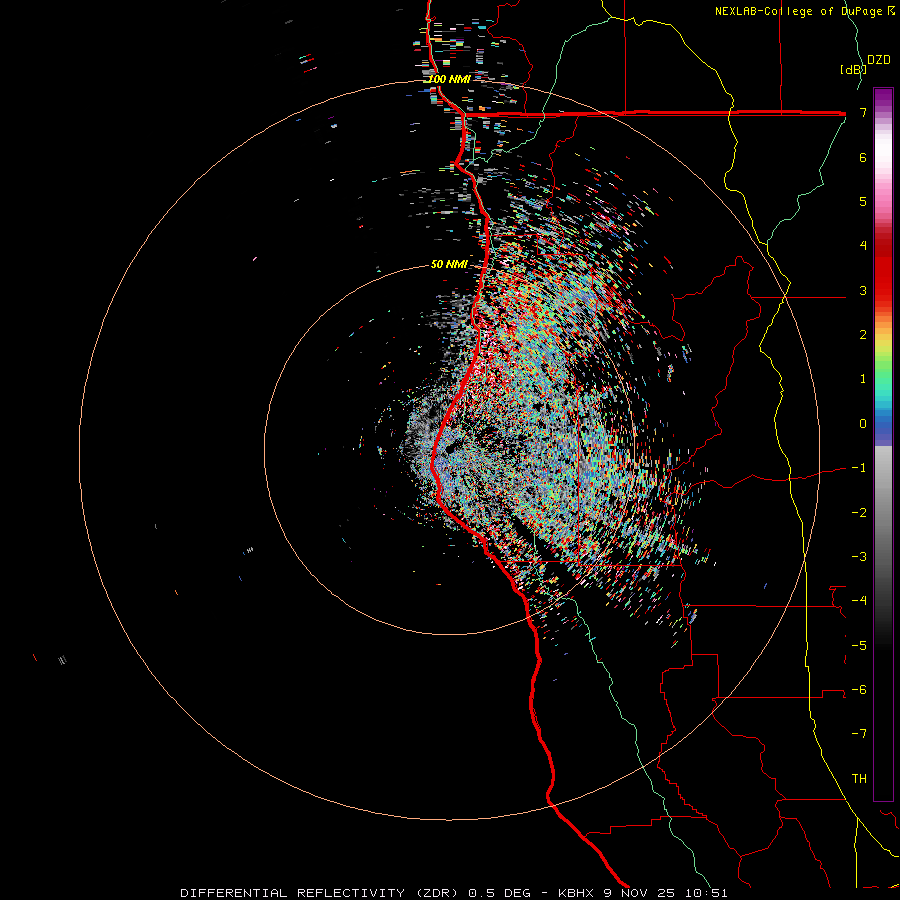The height and width of the screenshot is (900, 900).
Task: Click the [dB] unit label
Action: 852,69
